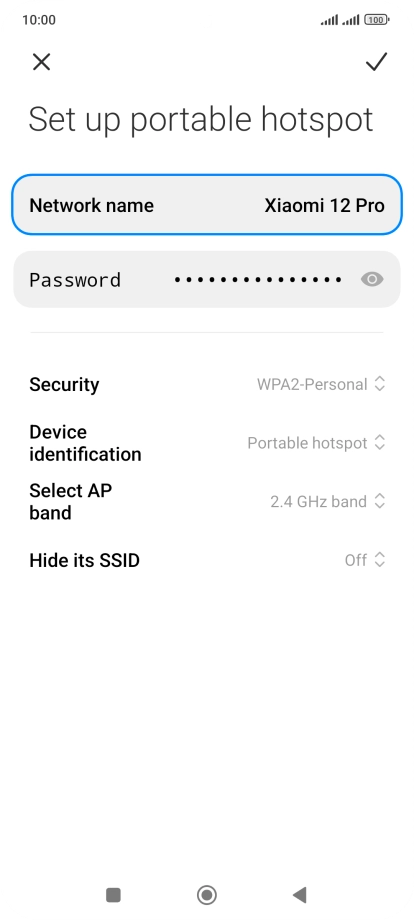Select the Select AP band row label
Viewport: 414px width, 920px height.
click(x=70, y=501)
